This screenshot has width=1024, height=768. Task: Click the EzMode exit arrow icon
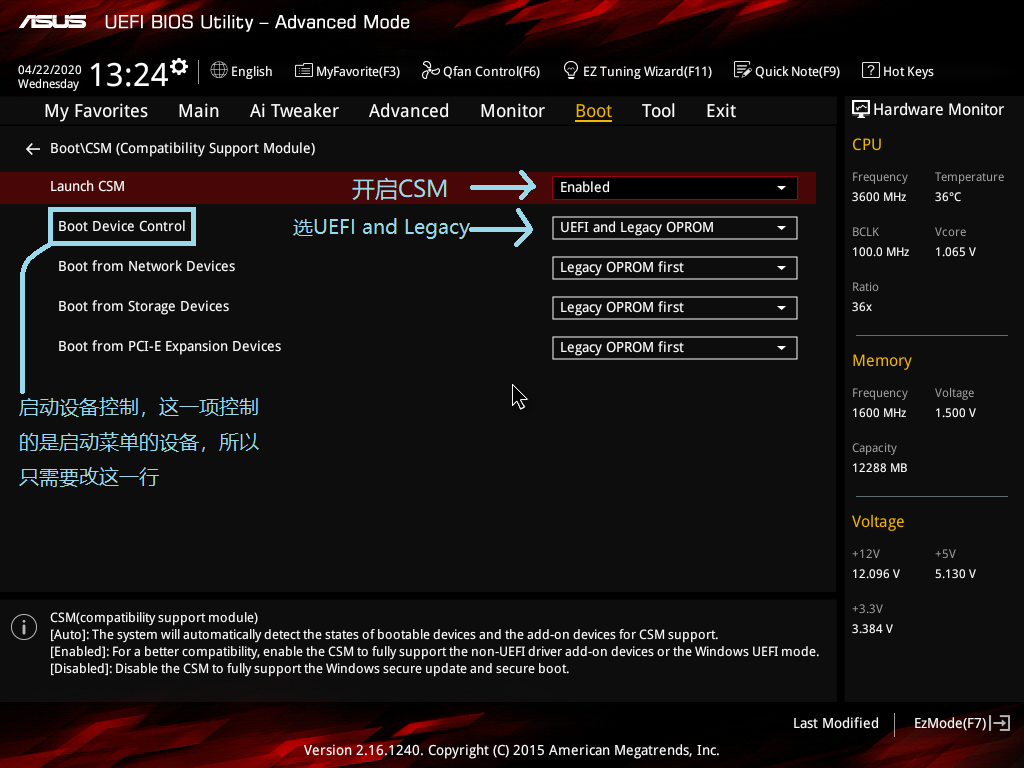click(x=1000, y=723)
